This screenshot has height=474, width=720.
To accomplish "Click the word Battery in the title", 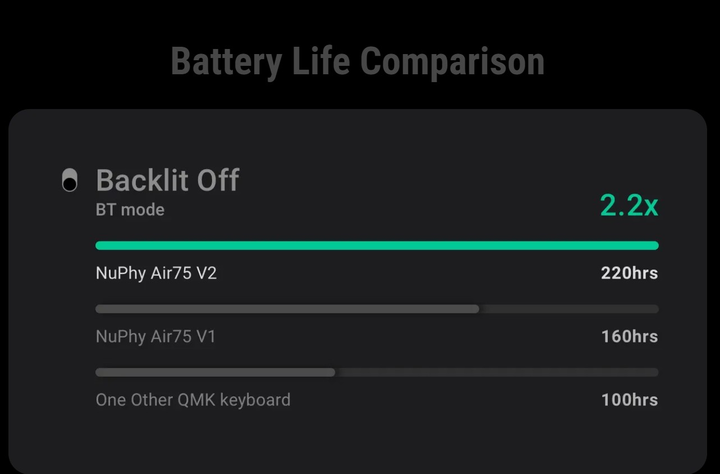I will tap(226, 62).
